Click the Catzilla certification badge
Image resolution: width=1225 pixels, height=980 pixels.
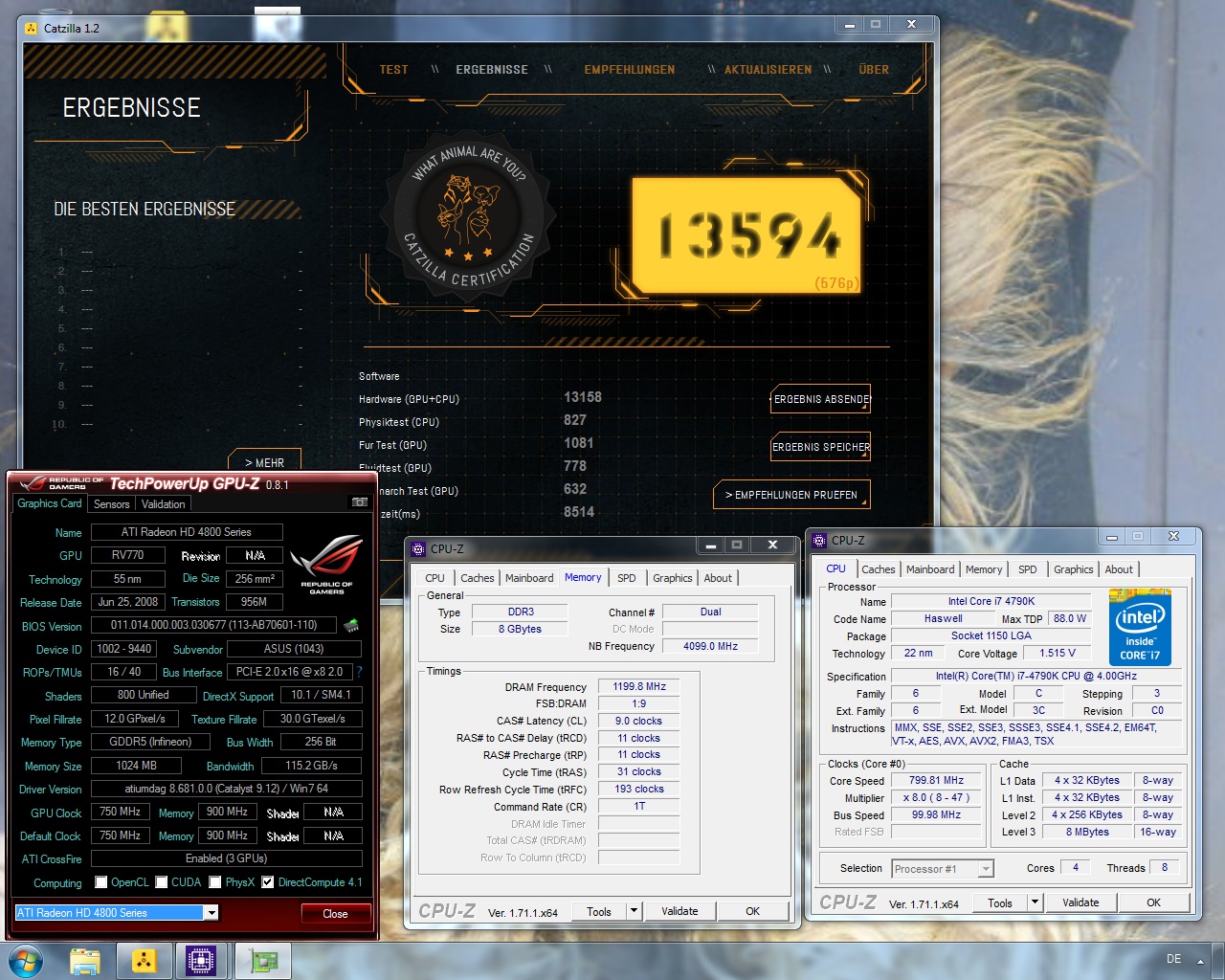tap(468, 214)
